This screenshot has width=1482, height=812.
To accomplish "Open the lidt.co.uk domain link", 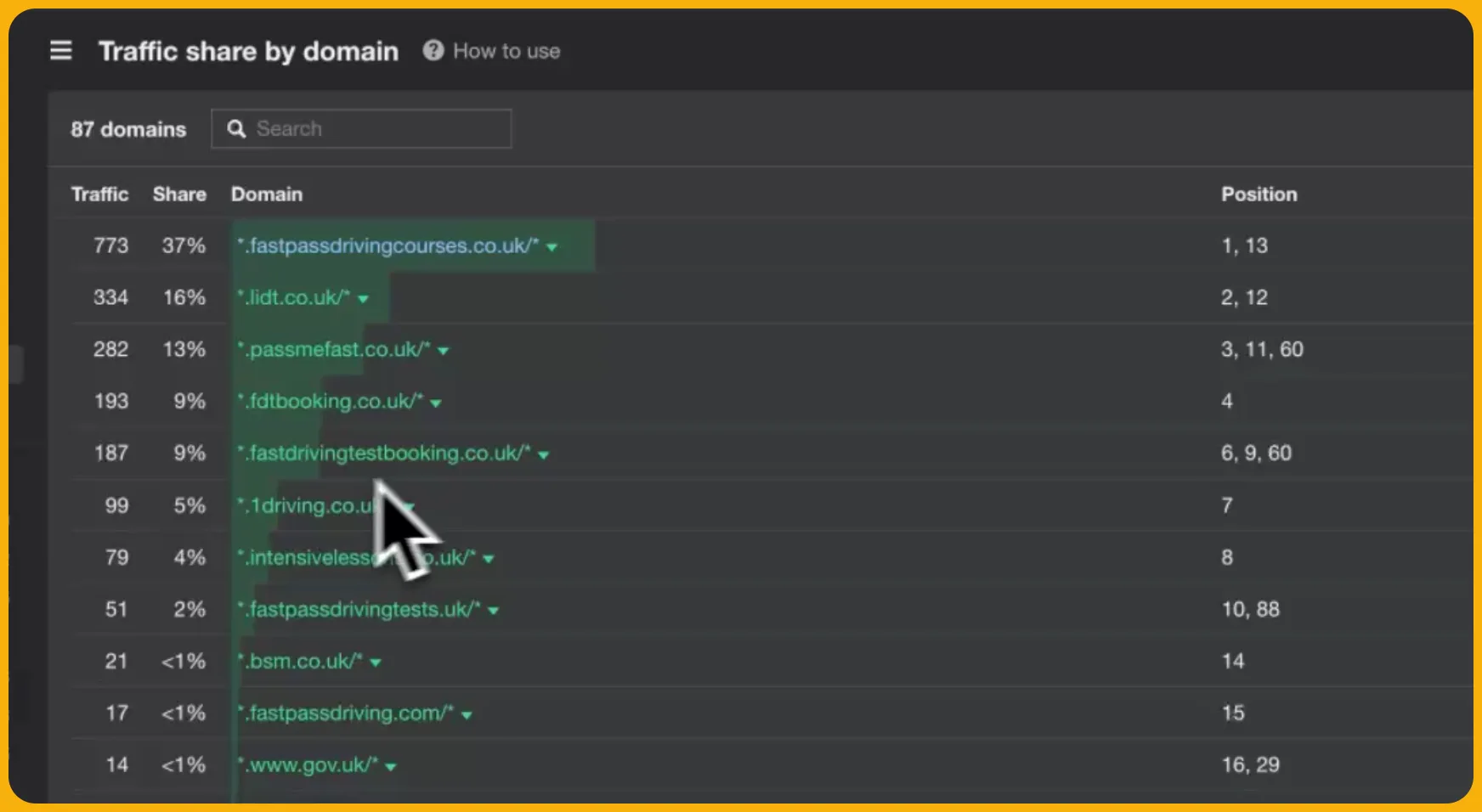I will click(x=293, y=297).
